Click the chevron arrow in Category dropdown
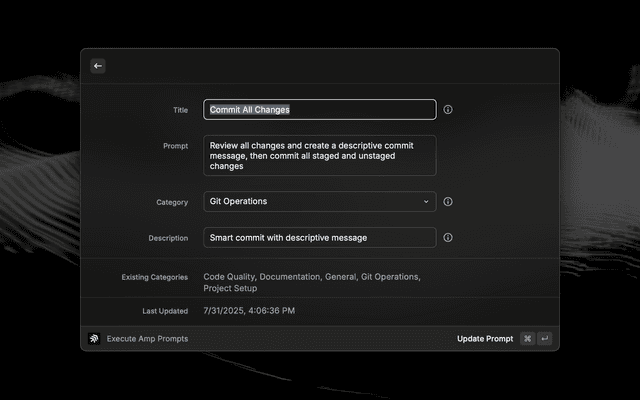This screenshot has width=640, height=400. pos(425,202)
